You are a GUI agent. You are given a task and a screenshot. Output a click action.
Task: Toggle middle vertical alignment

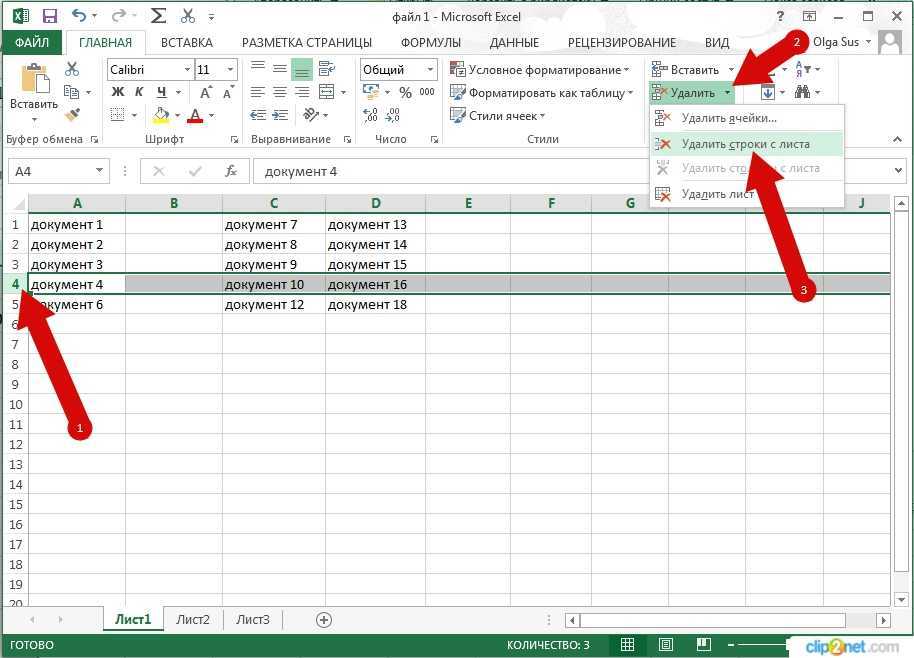point(280,69)
